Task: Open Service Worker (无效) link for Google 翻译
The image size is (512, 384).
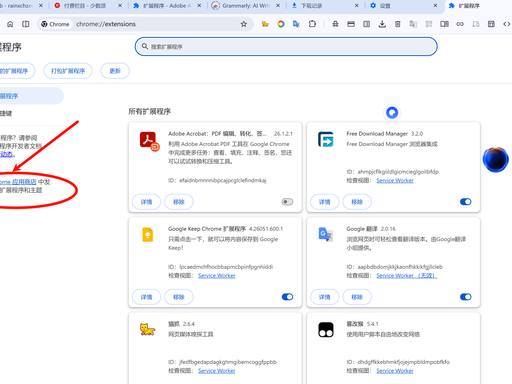Action: click(407, 275)
